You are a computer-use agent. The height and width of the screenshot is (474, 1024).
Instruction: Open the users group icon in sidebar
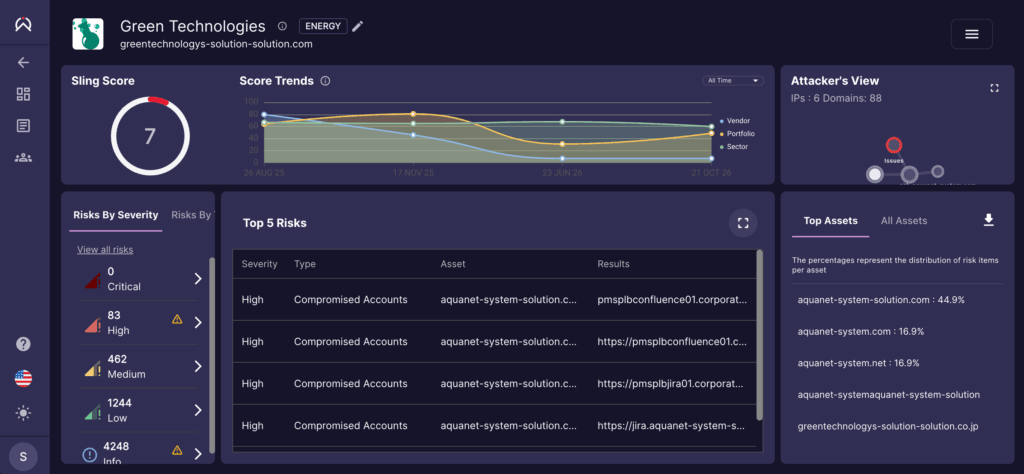click(x=24, y=157)
